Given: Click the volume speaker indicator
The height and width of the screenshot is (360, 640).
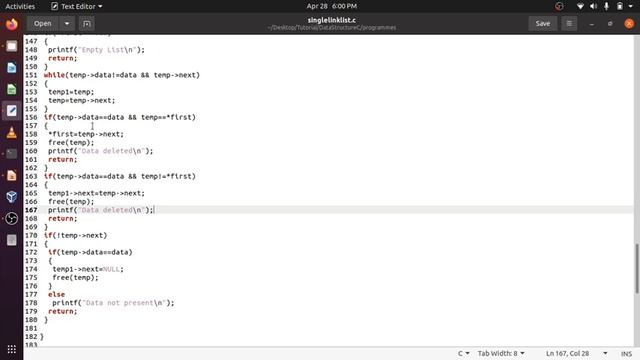Looking at the screenshot, I should point(593,6).
